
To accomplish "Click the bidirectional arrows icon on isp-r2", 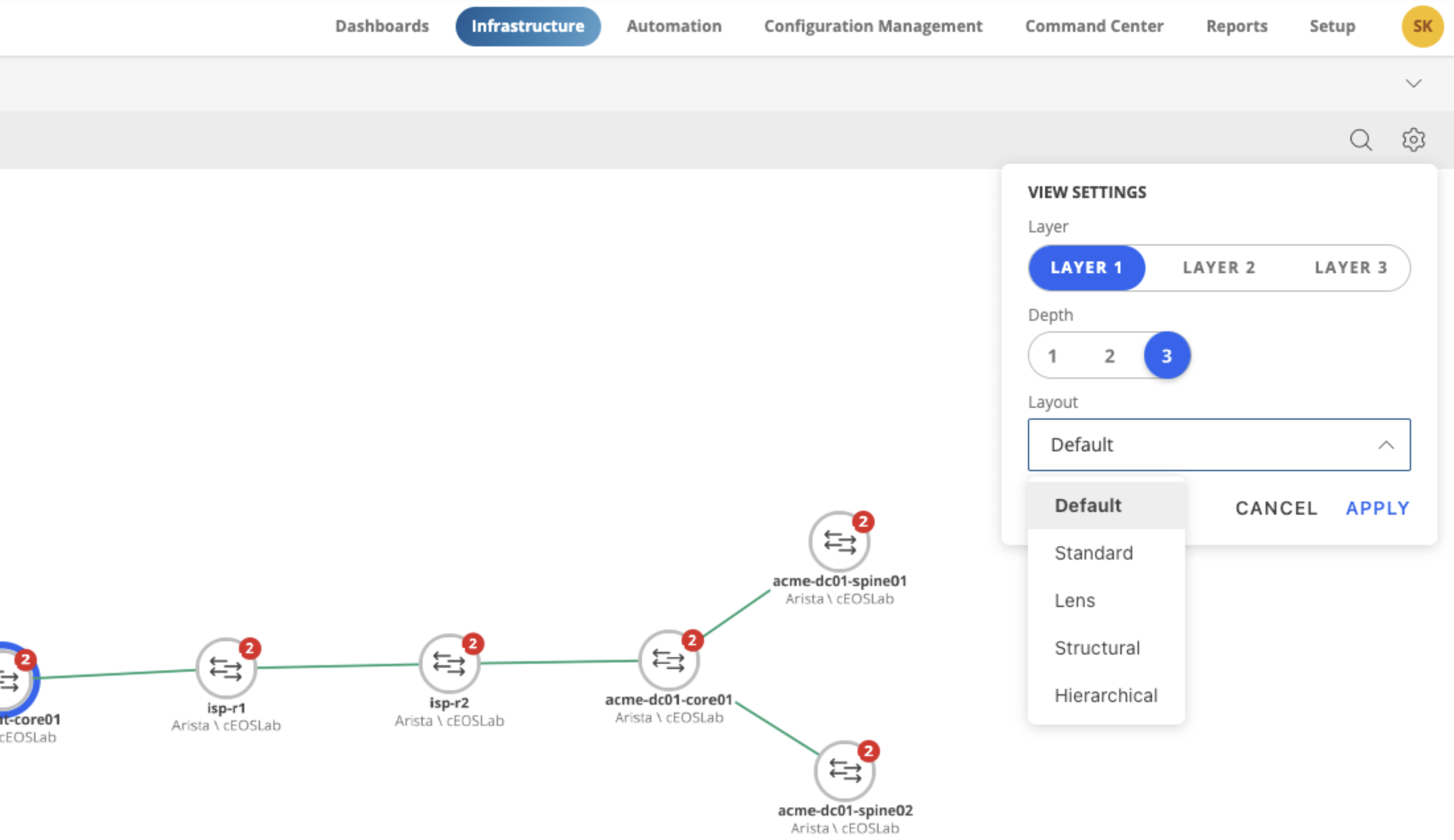I will click(x=449, y=665).
